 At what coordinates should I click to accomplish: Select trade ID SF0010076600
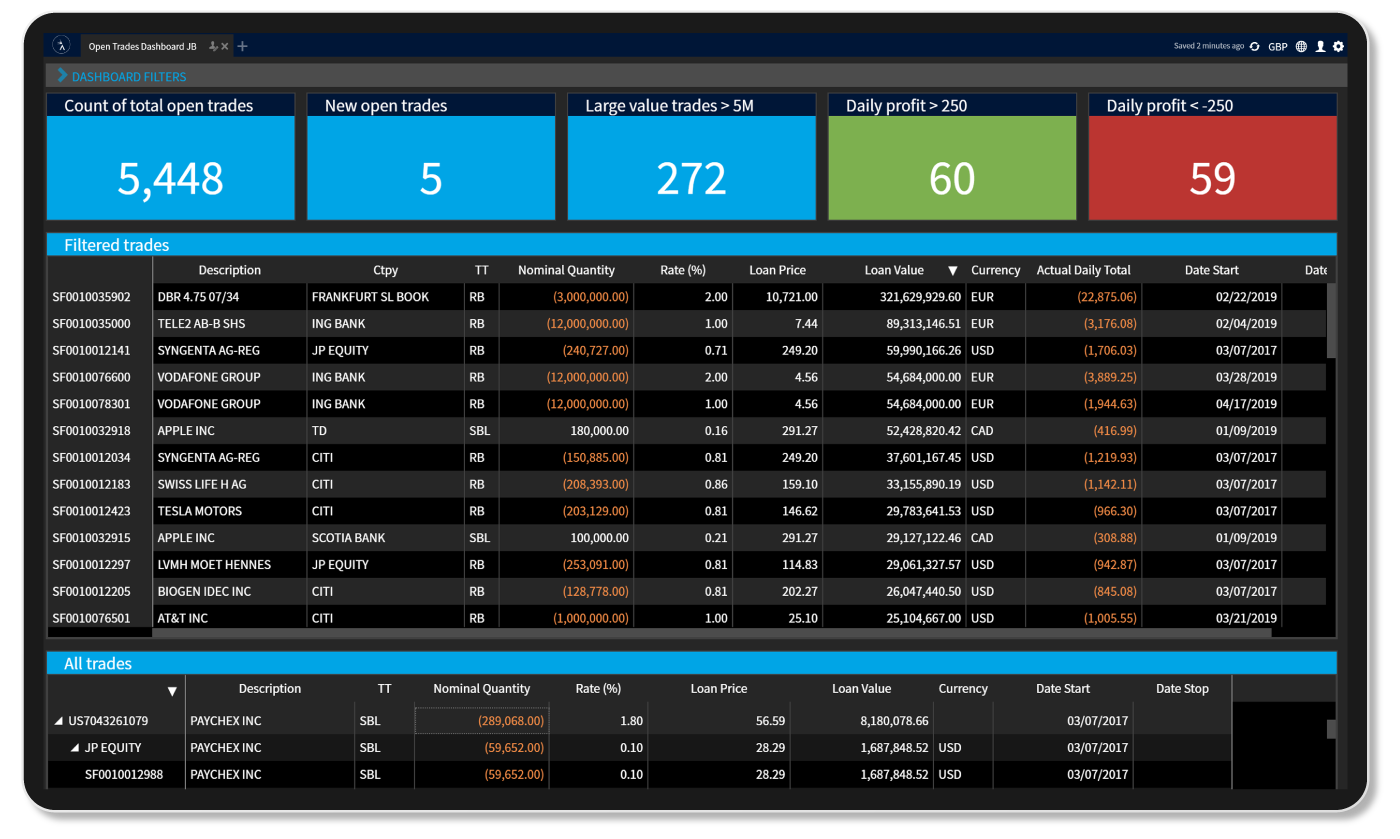[x=92, y=377]
